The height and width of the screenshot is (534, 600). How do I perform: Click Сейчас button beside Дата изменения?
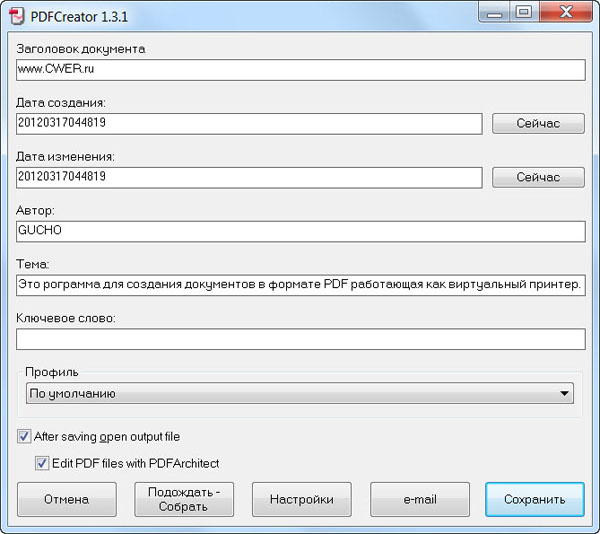pos(538,177)
